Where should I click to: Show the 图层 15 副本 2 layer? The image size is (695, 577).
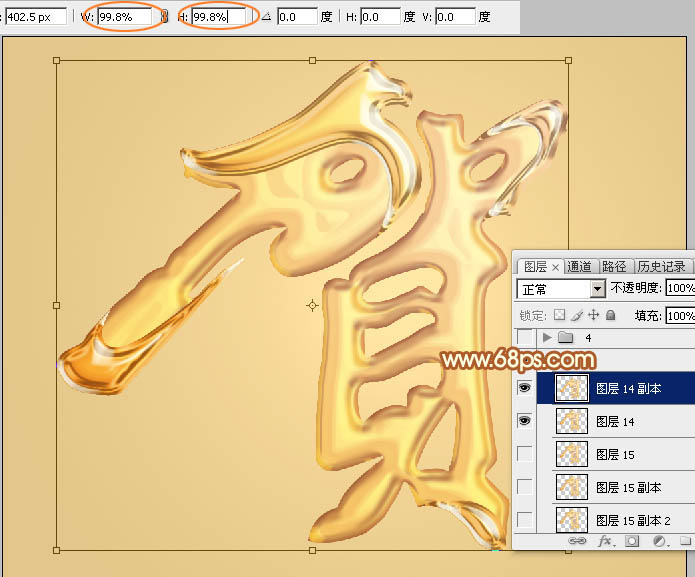525,519
